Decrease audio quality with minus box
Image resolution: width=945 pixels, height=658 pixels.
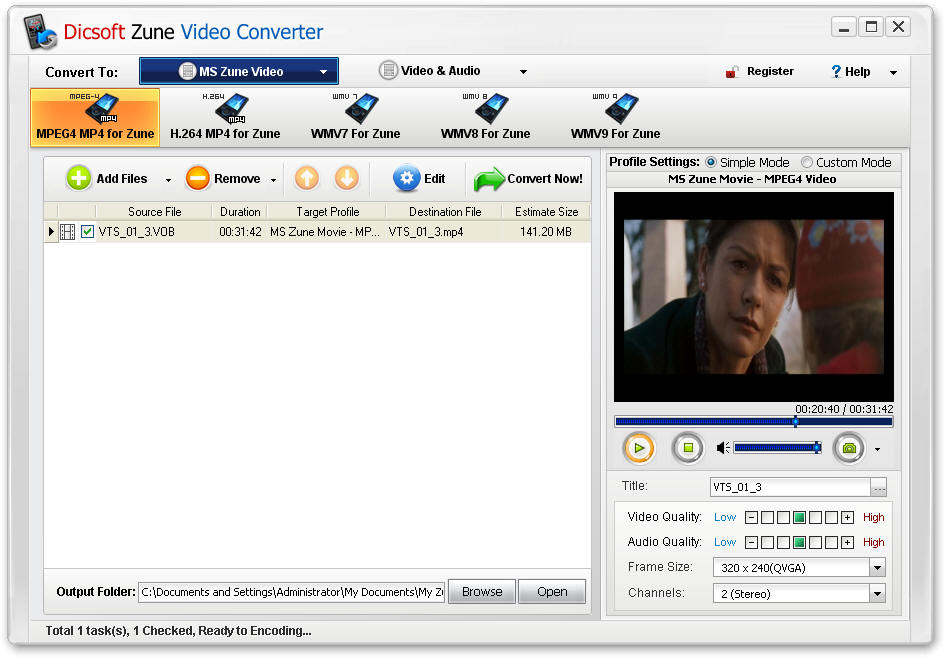751,543
